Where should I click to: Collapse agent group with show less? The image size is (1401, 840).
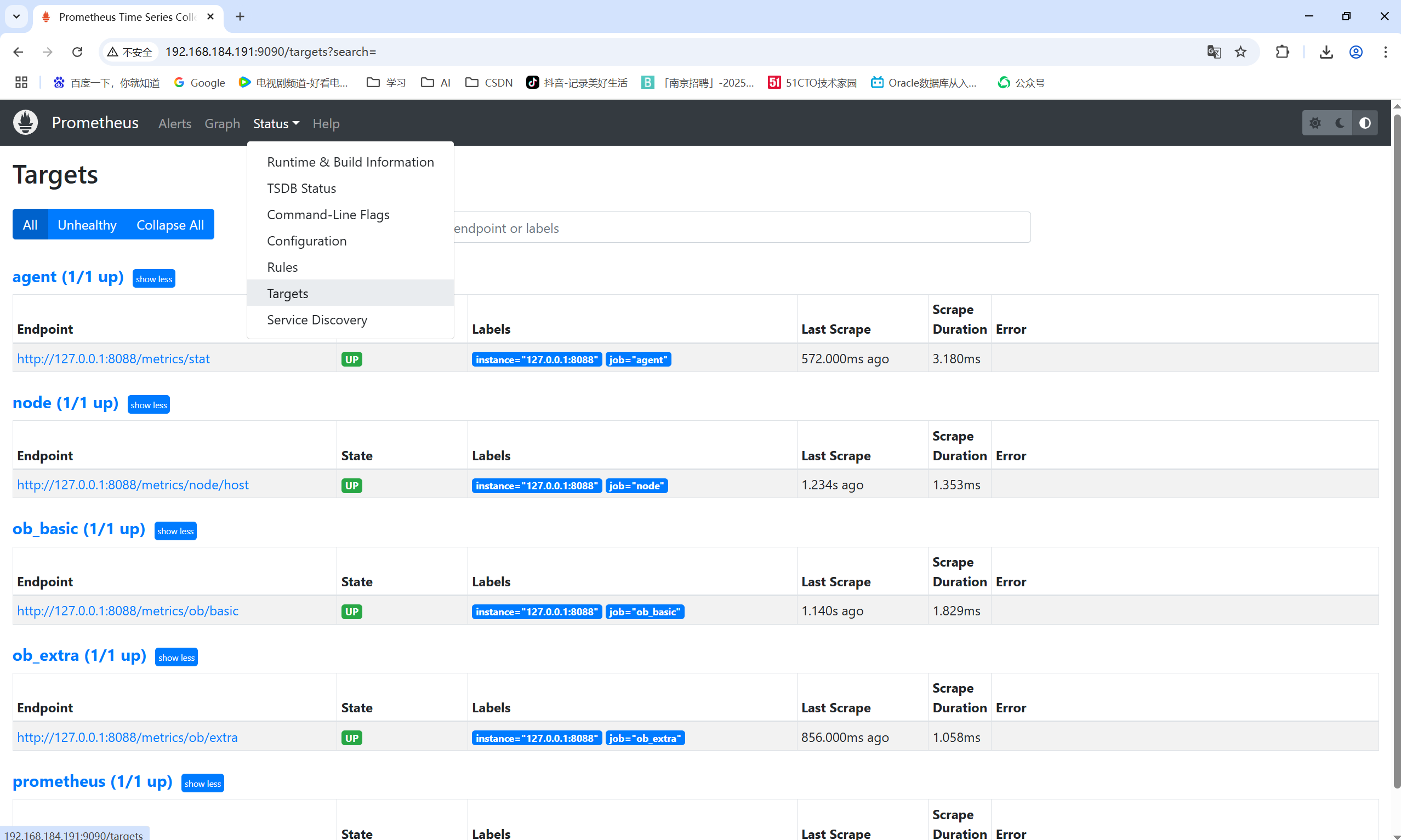tap(154, 278)
